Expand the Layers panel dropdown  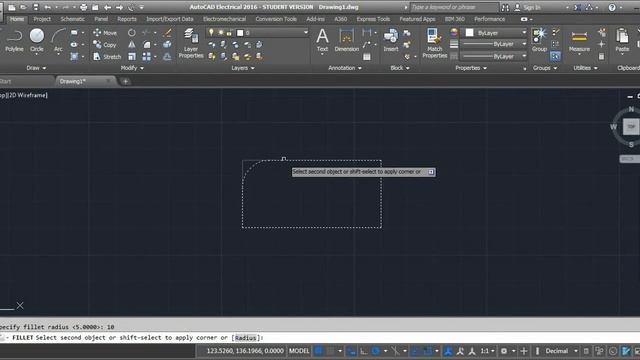[243, 68]
